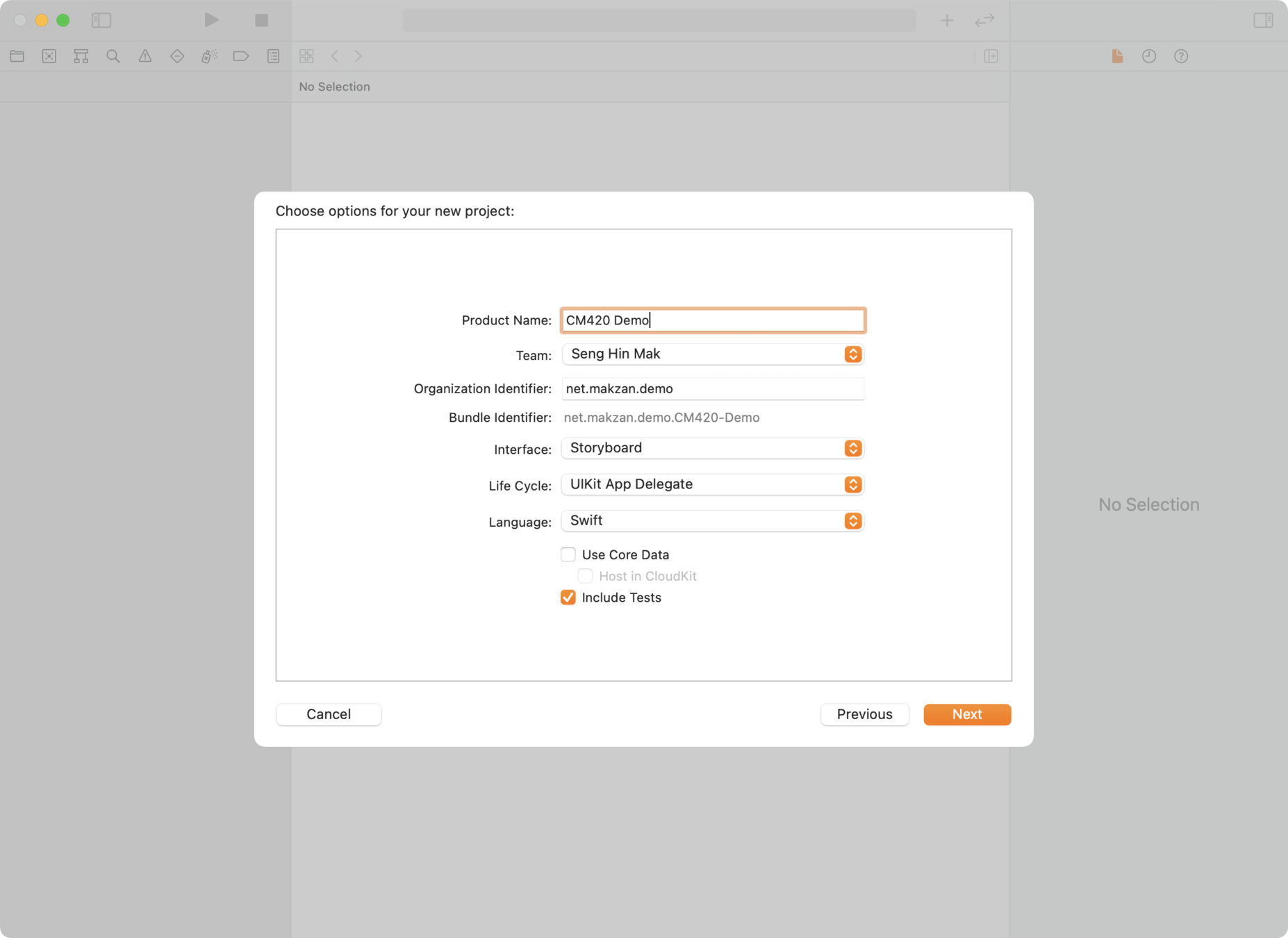1288x938 pixels.
Task: Open the History inspector clock icon
Action: pyautogui.click(x=1149, y=56)
